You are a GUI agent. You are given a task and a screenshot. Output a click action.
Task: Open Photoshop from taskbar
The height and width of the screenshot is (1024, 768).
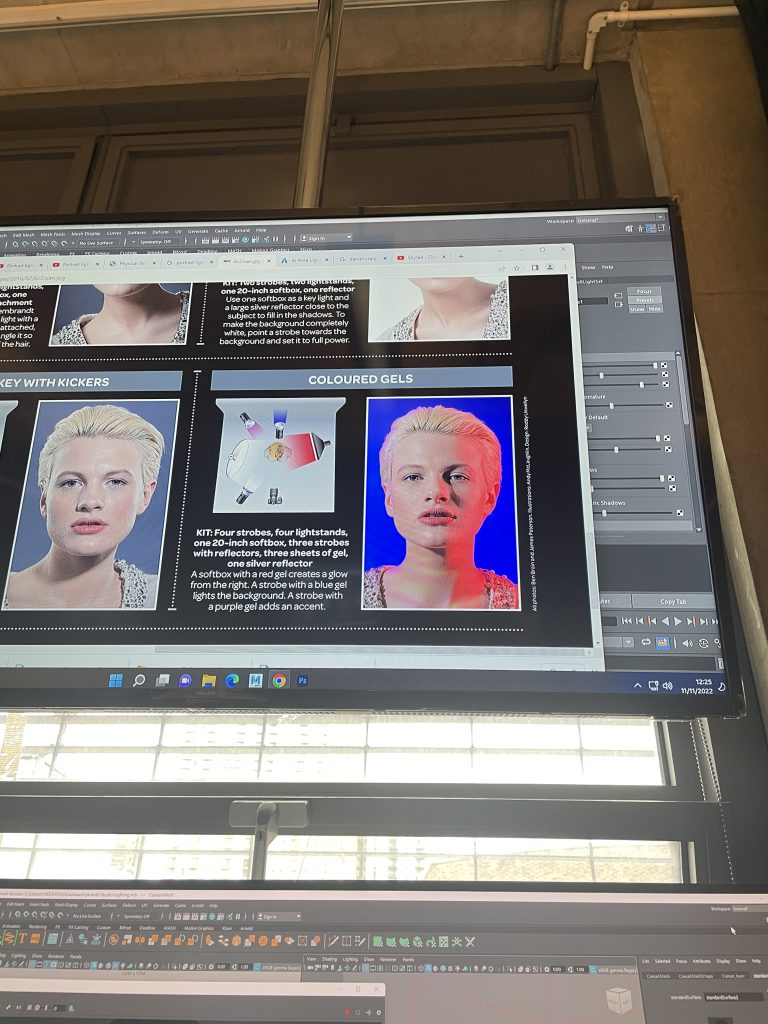click(302, 680)
